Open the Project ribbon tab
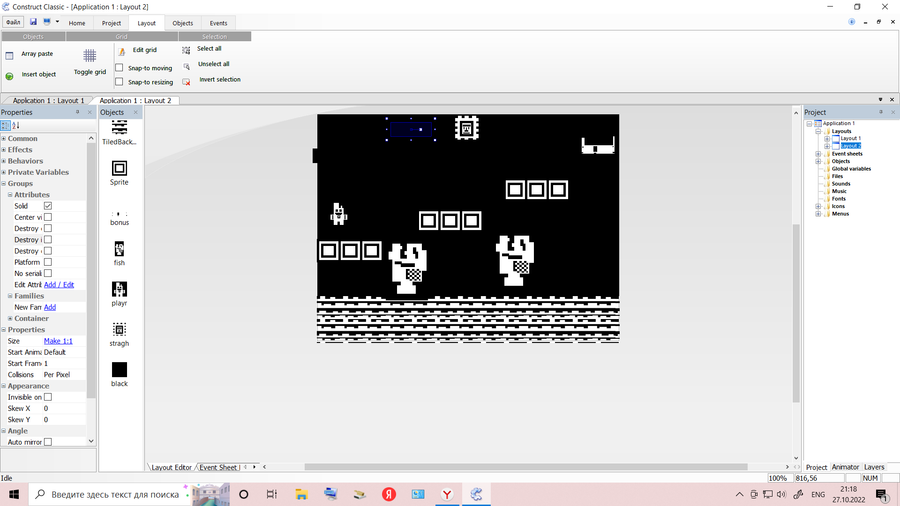Viewport: 900px width, 506px height. pos(111,23)
